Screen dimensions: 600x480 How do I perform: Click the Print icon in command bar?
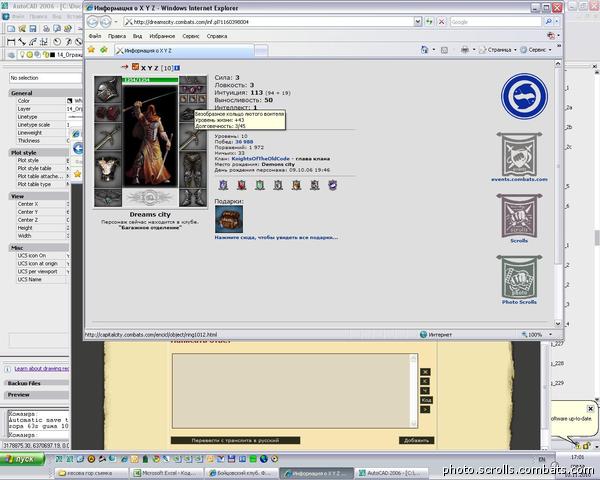[x=465, y=50]
